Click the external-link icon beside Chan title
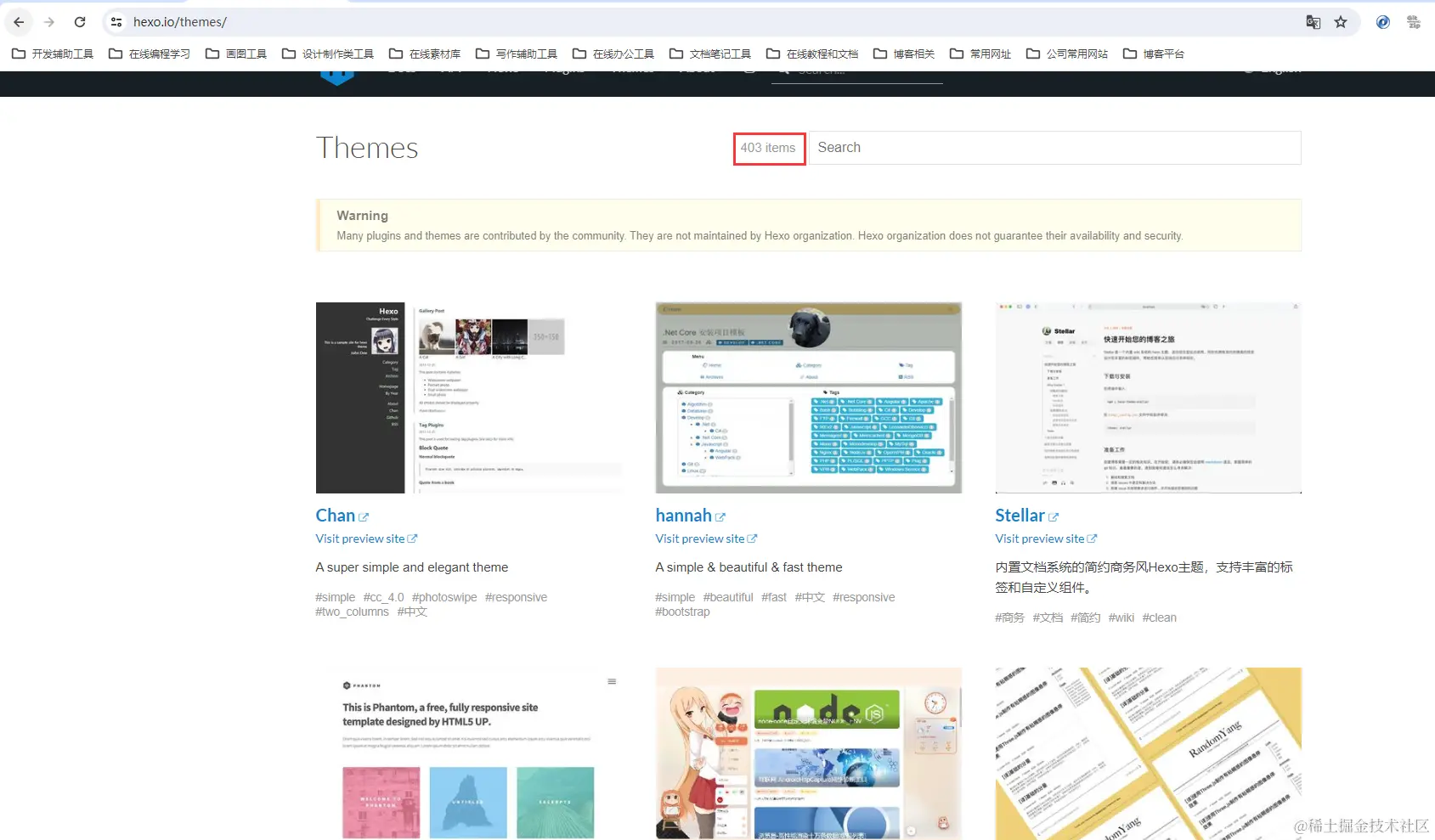Viewport: 1435px width, 840px height. pyautogui.click(x=364, y=517)
